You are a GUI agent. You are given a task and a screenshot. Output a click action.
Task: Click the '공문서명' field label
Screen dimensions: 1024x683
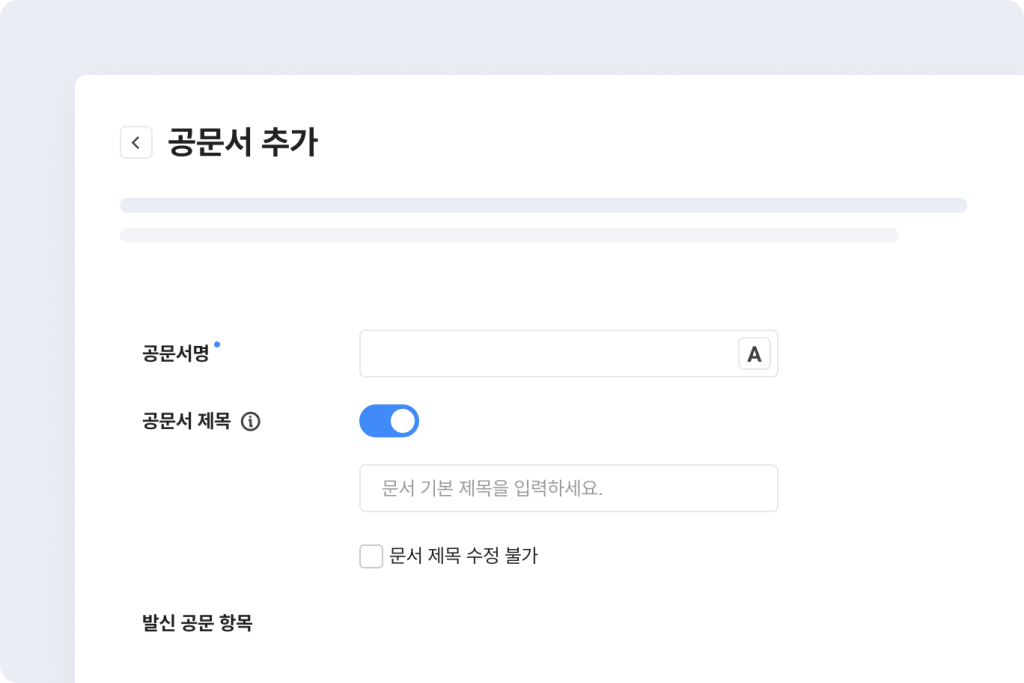176,354
